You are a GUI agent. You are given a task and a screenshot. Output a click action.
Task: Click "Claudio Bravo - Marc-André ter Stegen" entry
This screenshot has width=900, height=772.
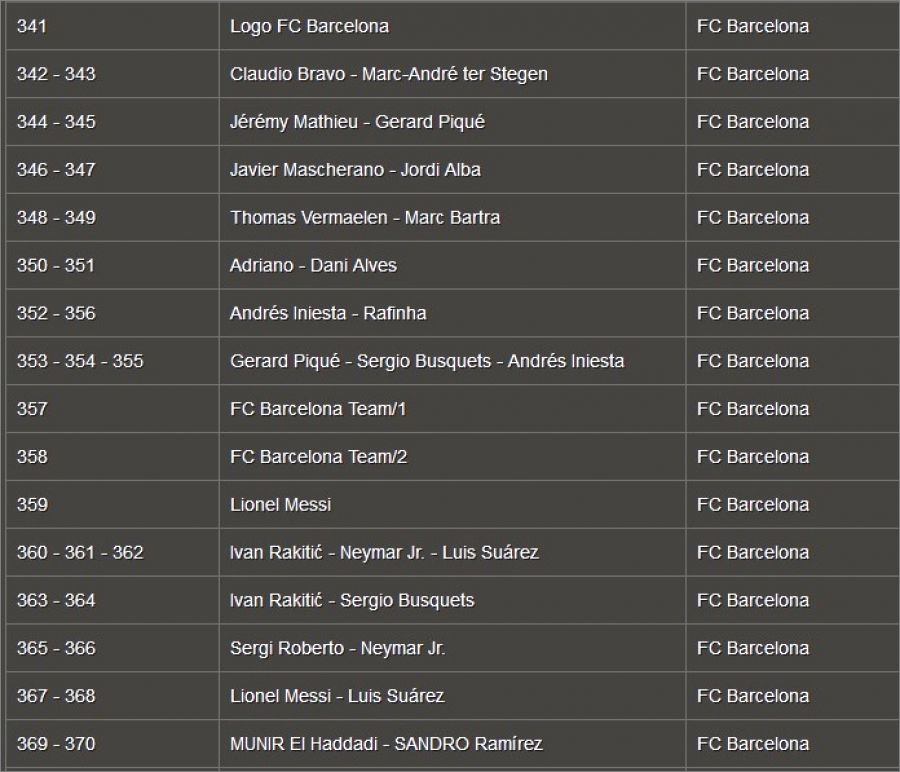pyautogui.click(x=388, y=74)
